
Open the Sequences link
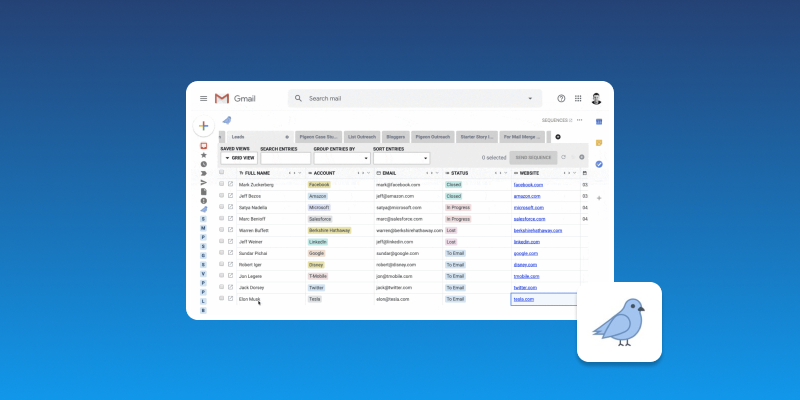point(557,120)
